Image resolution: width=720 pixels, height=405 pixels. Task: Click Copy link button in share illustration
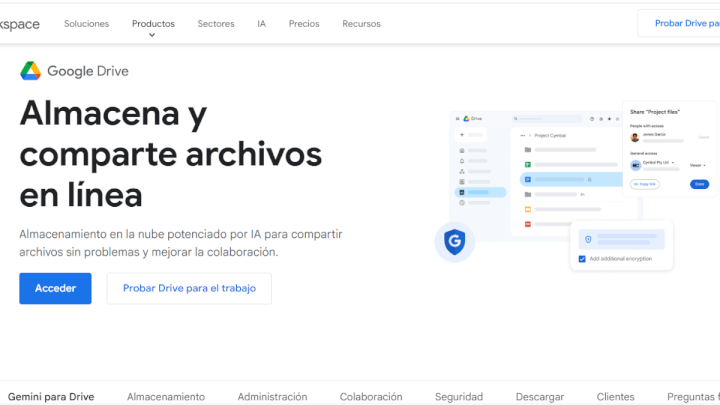click(645, 184)
